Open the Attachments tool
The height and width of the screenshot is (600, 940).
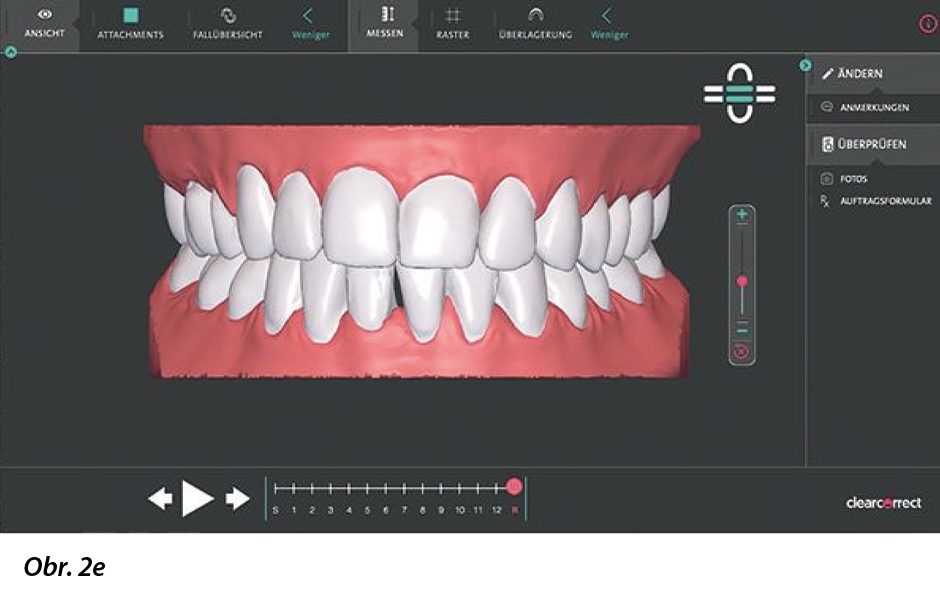(x=131, y=23)
